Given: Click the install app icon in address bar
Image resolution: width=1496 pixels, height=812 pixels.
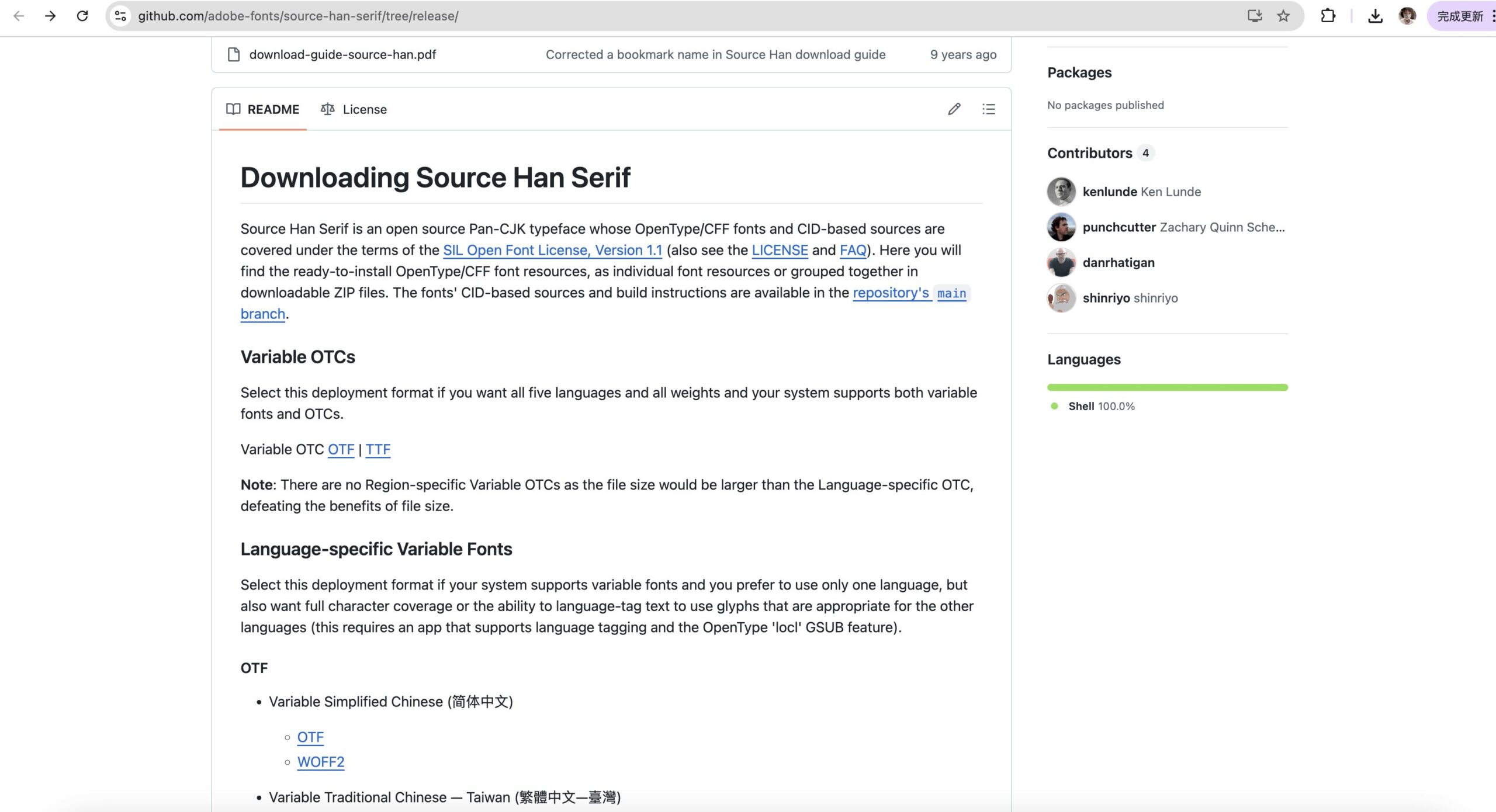Looking at the screenshot, I should tap(1255, 16).
